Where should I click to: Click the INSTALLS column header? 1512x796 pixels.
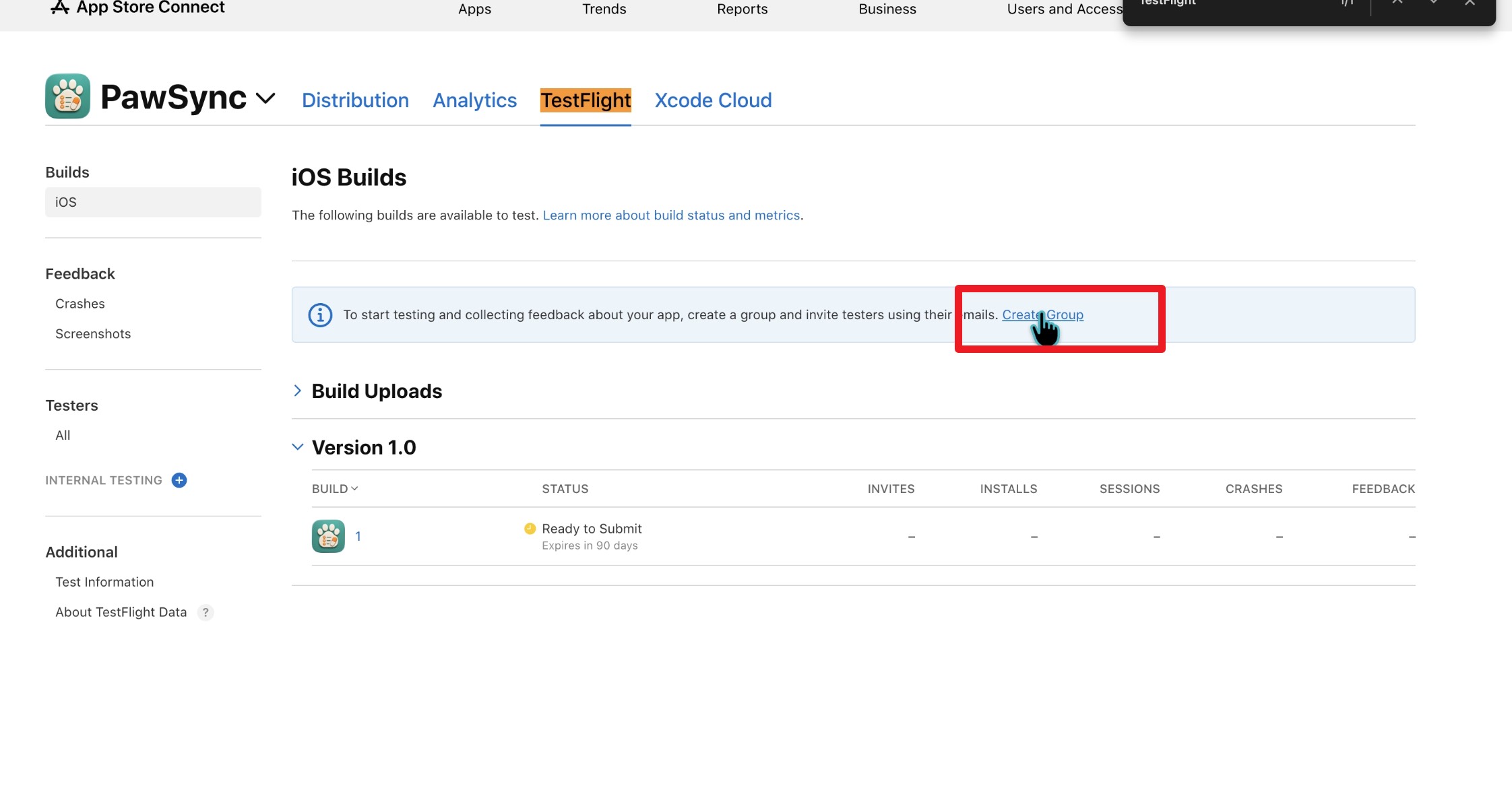tap(1008, 489)
